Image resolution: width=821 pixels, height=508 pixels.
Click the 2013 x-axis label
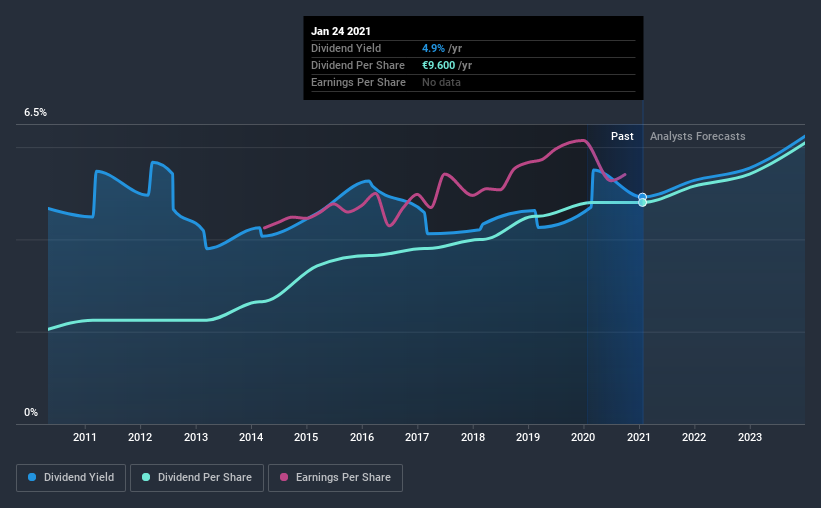click(x=196, y=437)
